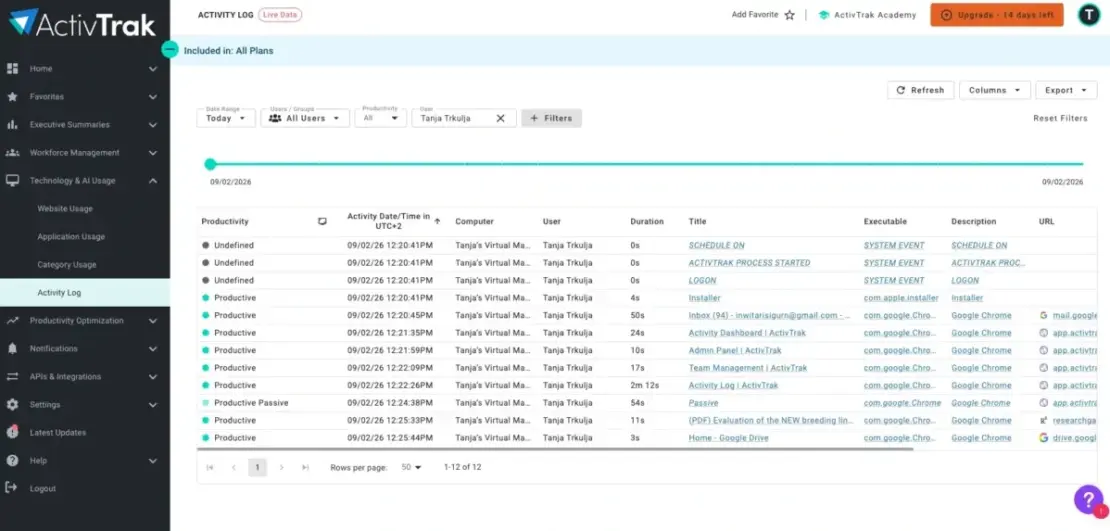The width and height of the screenshot is (1110, 531).
Task: Click the ActivTrak logo
Action: pyautogui.click(x=82, y=23)
